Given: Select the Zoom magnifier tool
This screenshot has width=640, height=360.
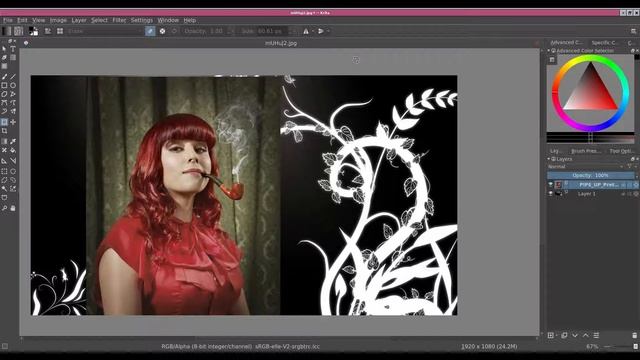Looking at the screenshot, I should pyautogui.click(x=4, y=208).
